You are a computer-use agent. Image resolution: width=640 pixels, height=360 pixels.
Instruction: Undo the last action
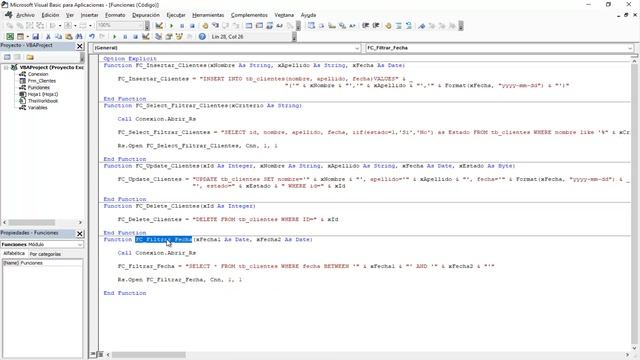[x=92, y=36]
